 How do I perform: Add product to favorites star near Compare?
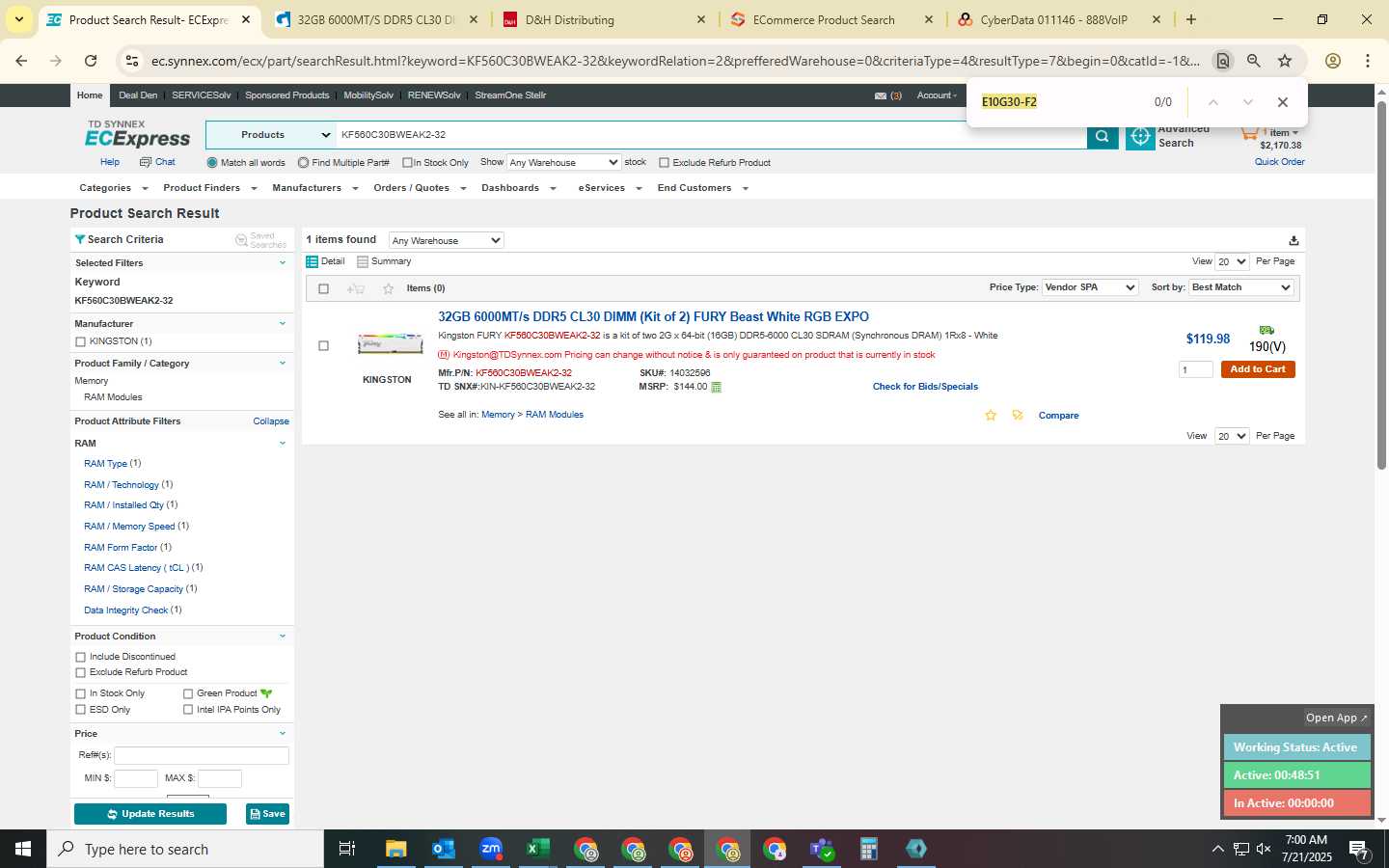(991, 416)
